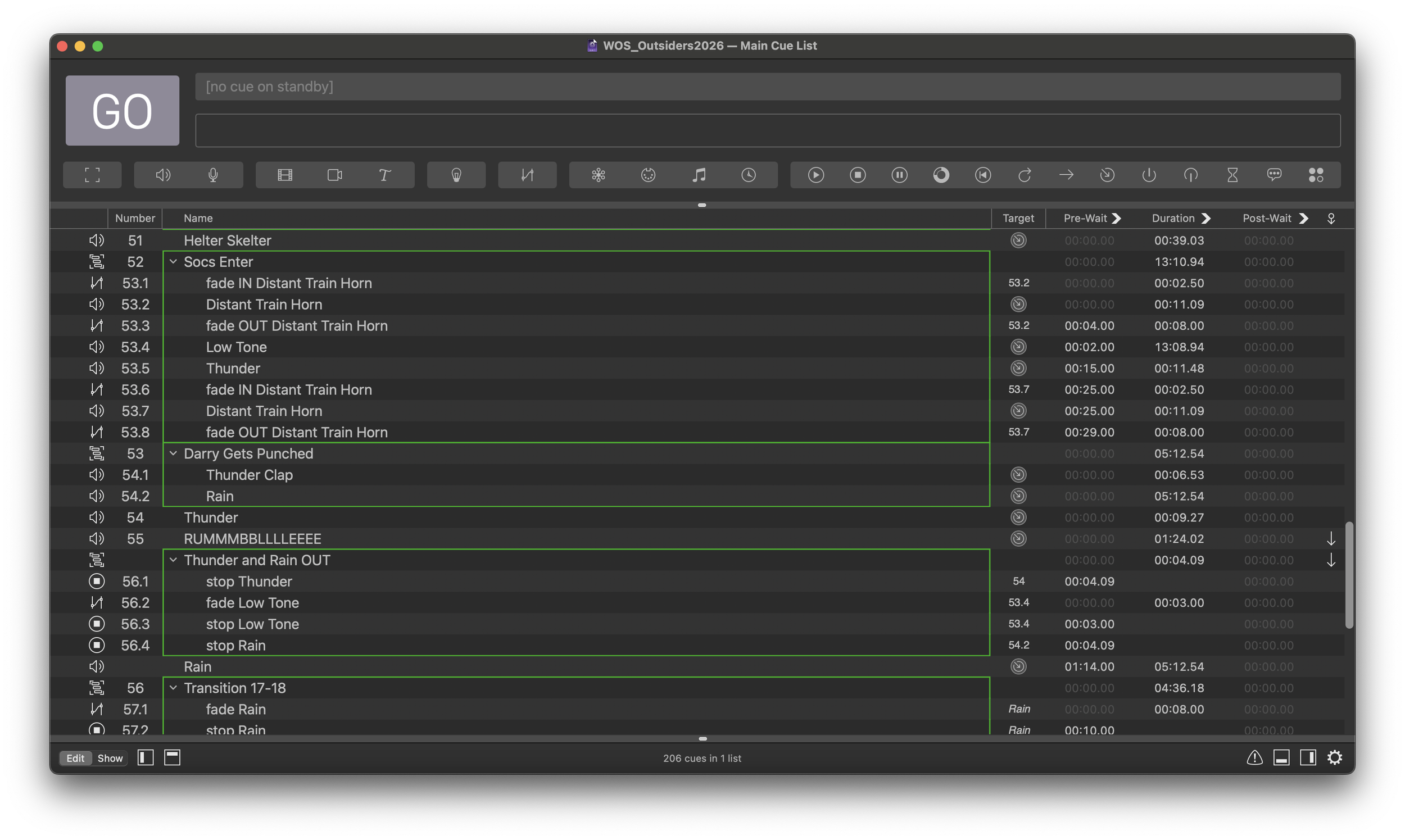The width and height of the screenshot is (1405, 840).
Task: Switch to Edit mode
Action: click(x=75, y=758)
